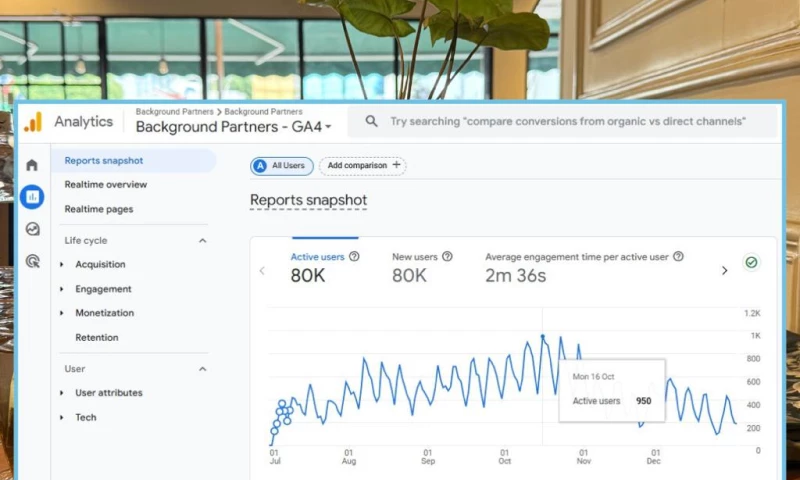Select Realtime overview in sidebar
Screen dimensions: 800x480
click(106, 185)
